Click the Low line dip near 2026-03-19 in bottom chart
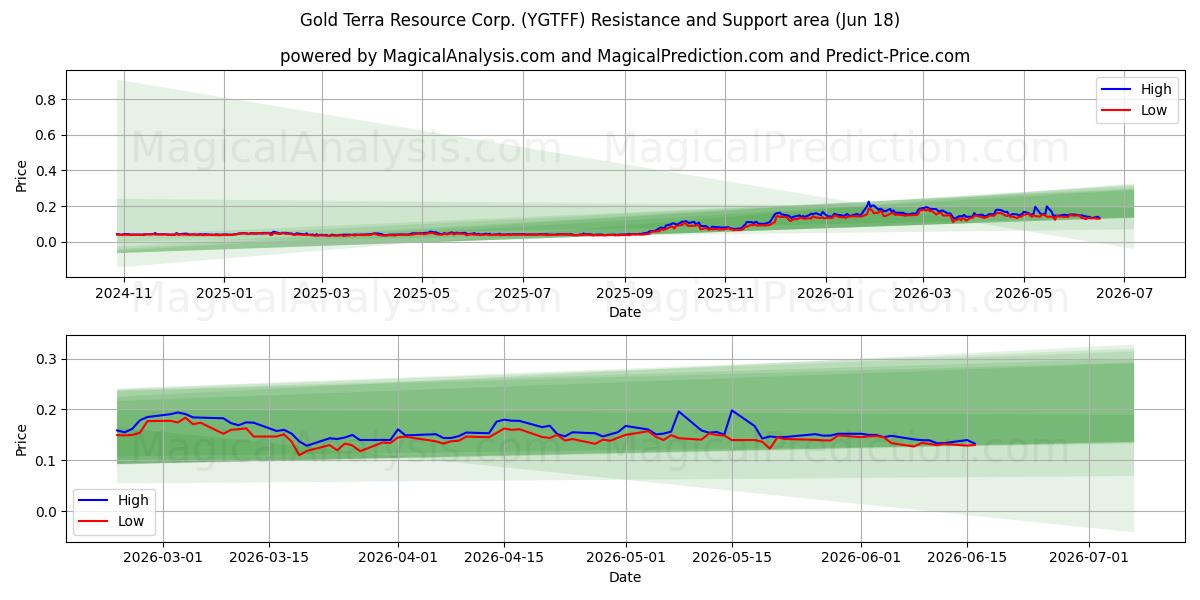Screen dimensions: 1200x600 tap(298, 455)
